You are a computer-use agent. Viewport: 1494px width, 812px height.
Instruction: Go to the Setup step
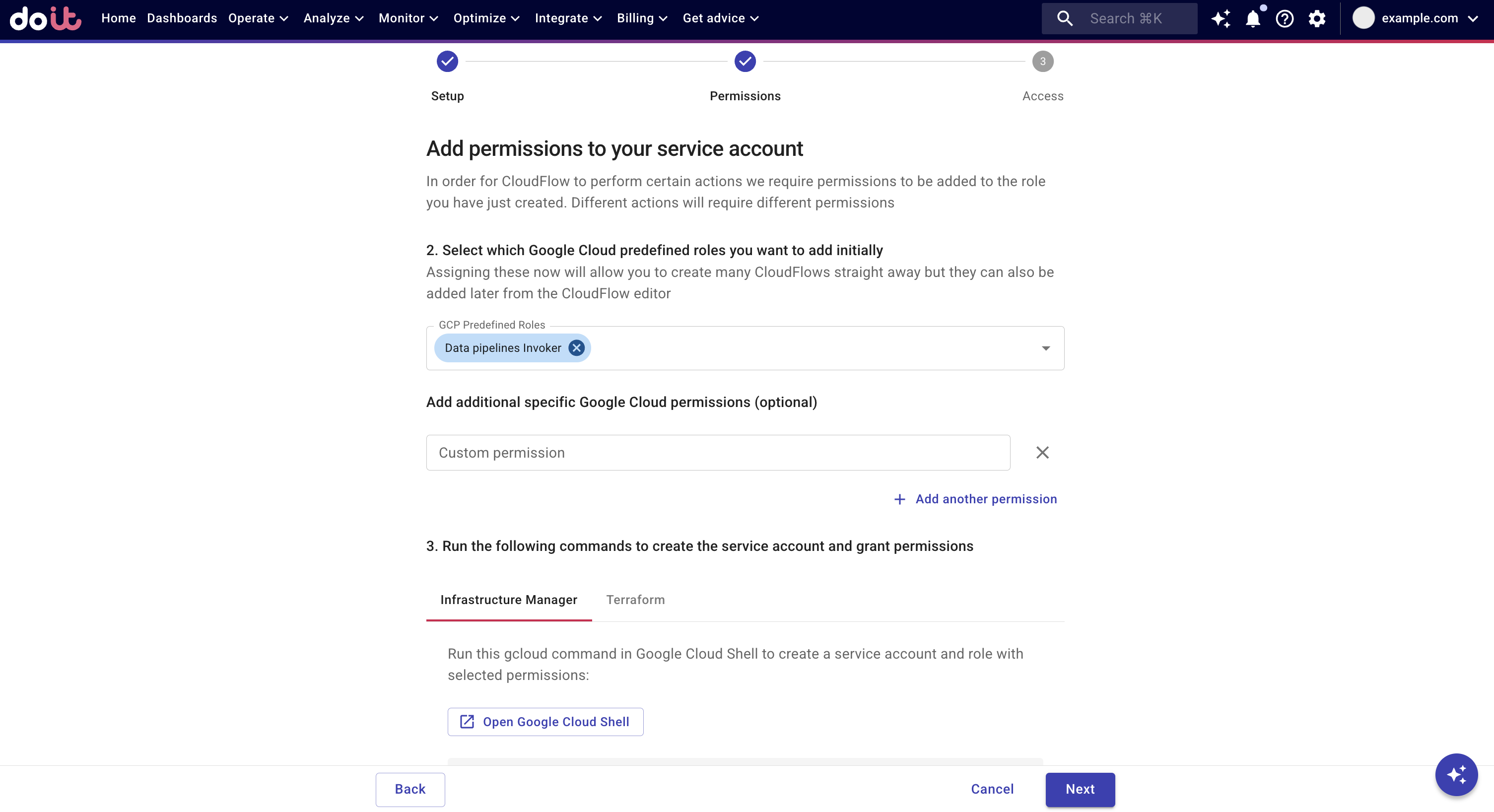coord(447,62)
